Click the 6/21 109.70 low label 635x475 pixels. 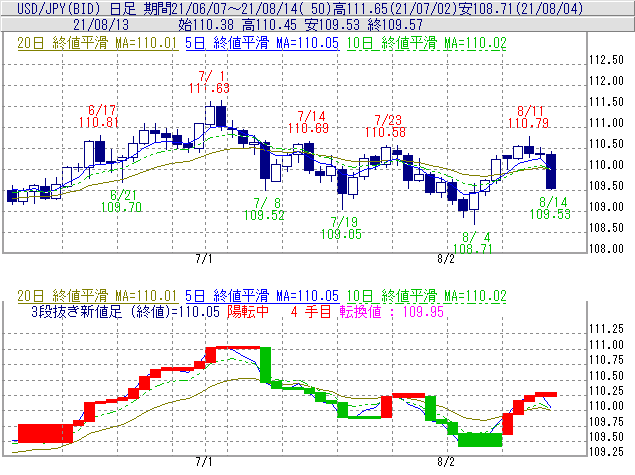[121, 201]
